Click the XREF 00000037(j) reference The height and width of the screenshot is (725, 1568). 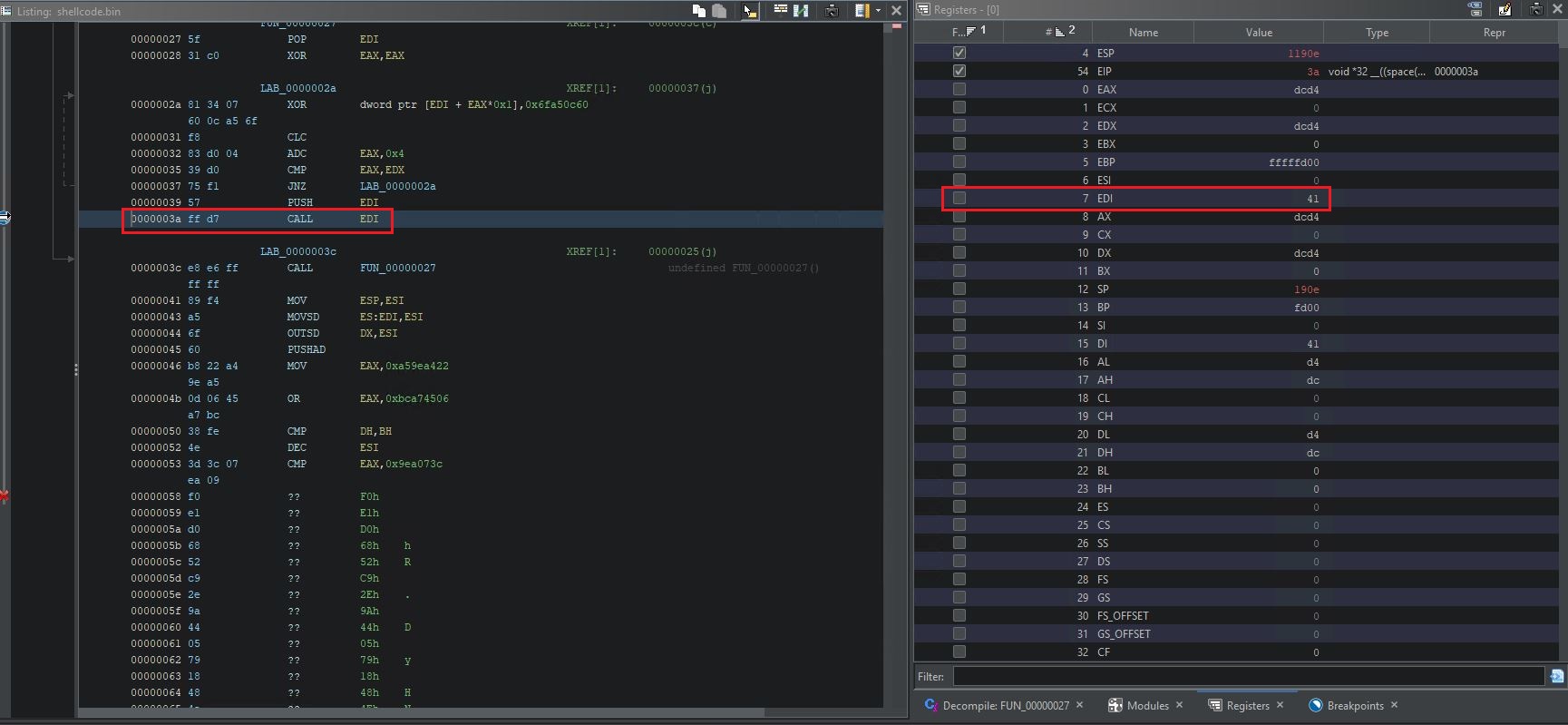coord(682,88)
